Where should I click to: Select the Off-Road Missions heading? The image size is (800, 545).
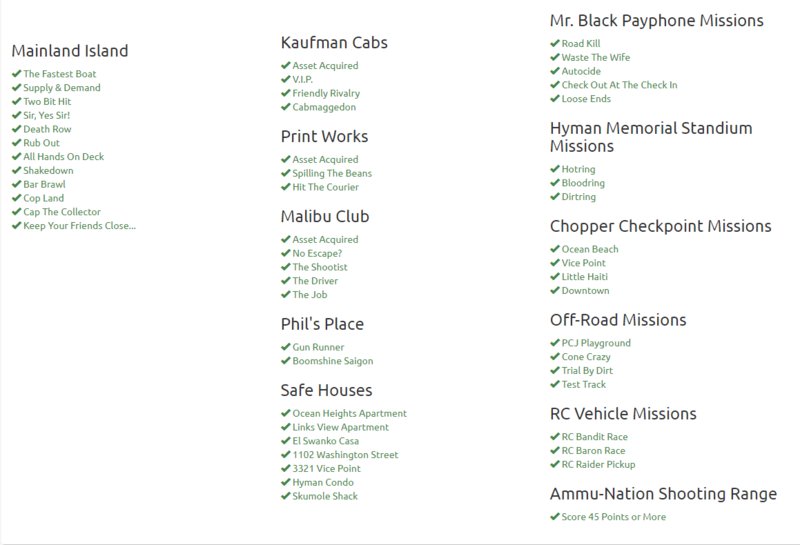[618, 320]
